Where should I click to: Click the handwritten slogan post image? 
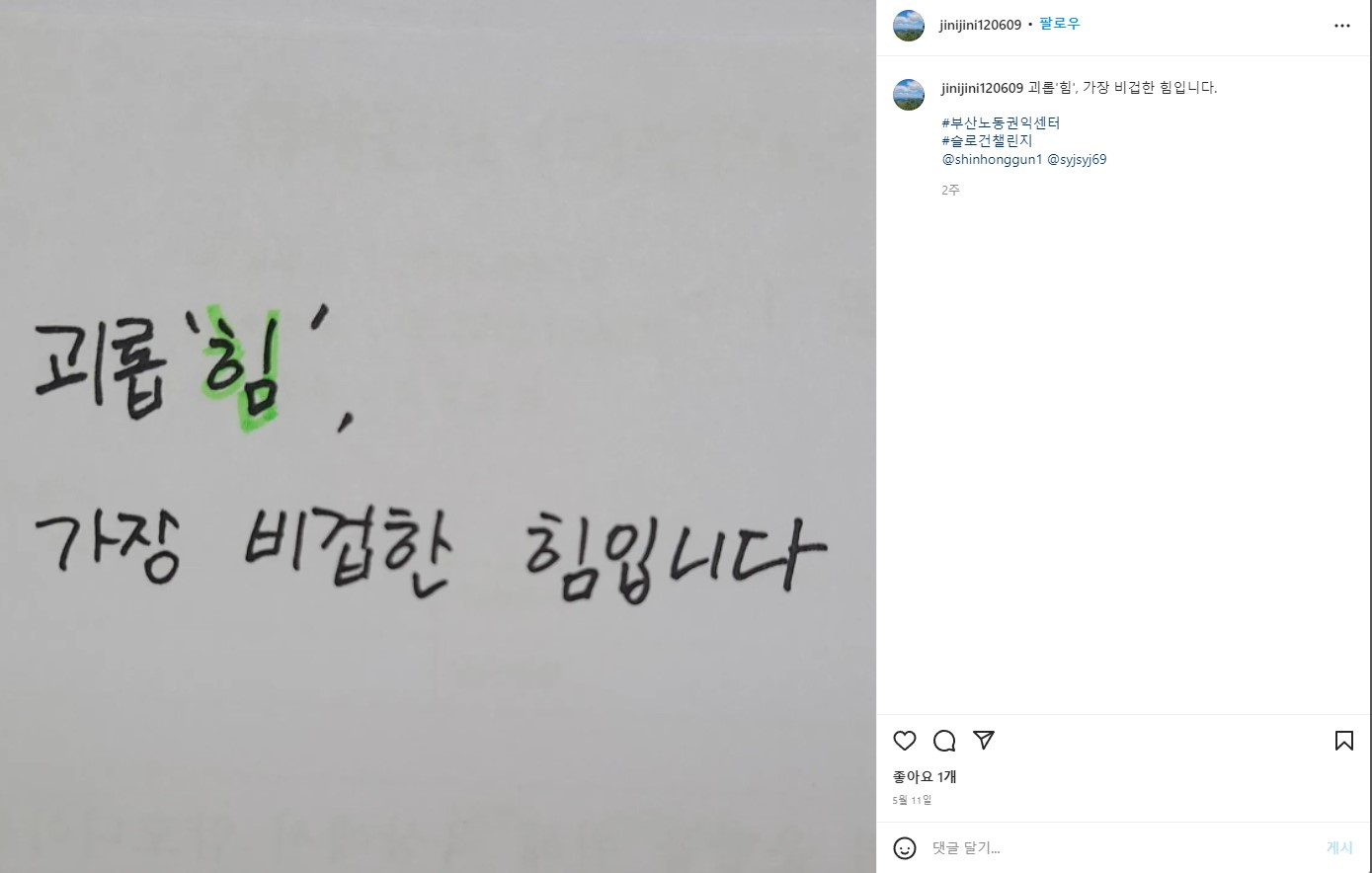pyautogui.click(x=438, y=436)
